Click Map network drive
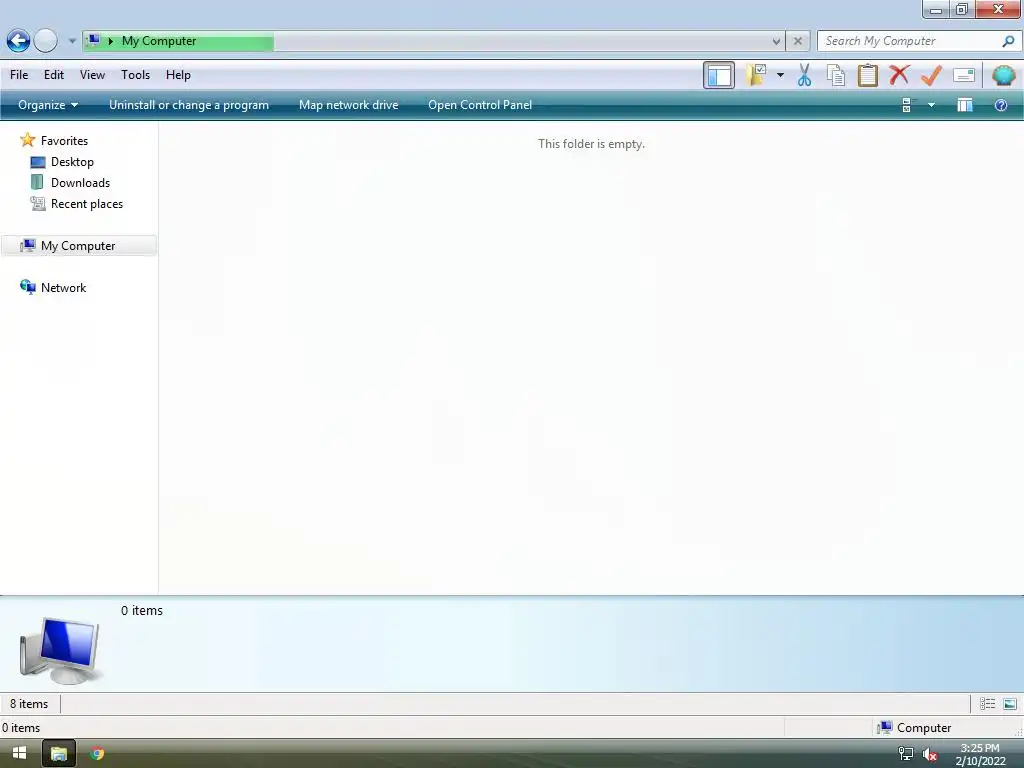 349,105
